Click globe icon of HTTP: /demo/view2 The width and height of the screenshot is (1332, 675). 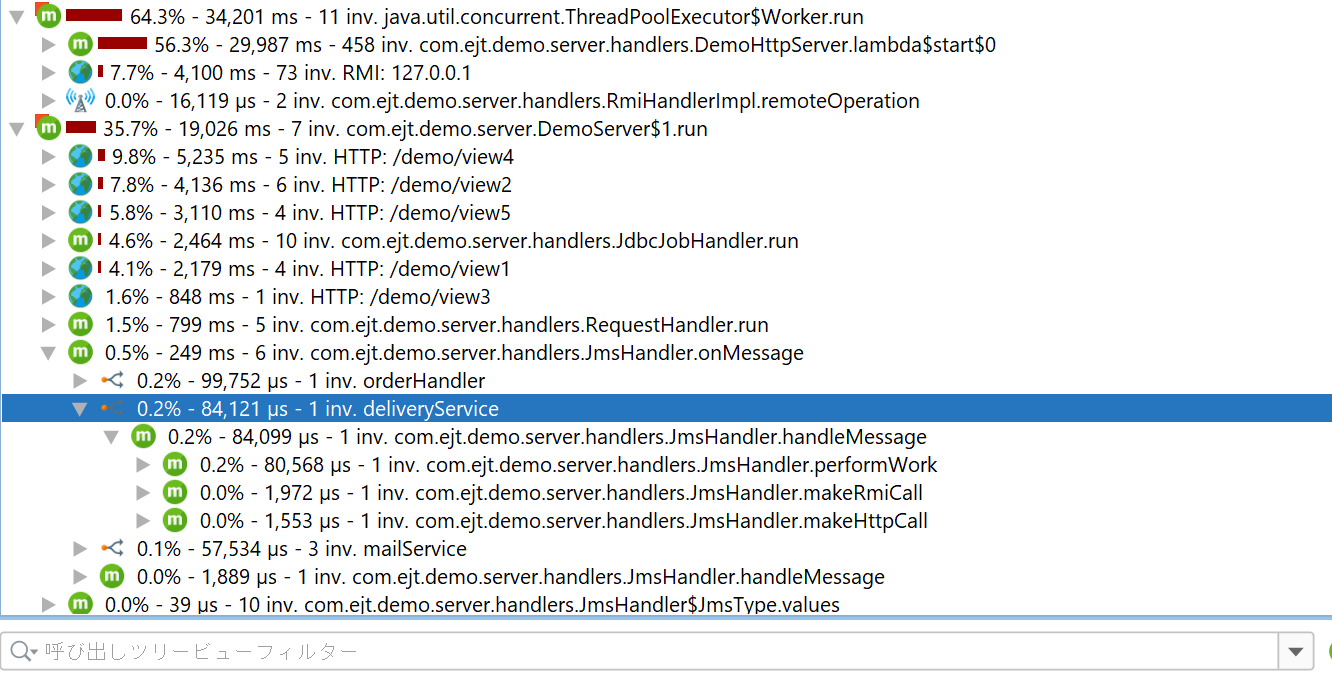coord(80,185)
